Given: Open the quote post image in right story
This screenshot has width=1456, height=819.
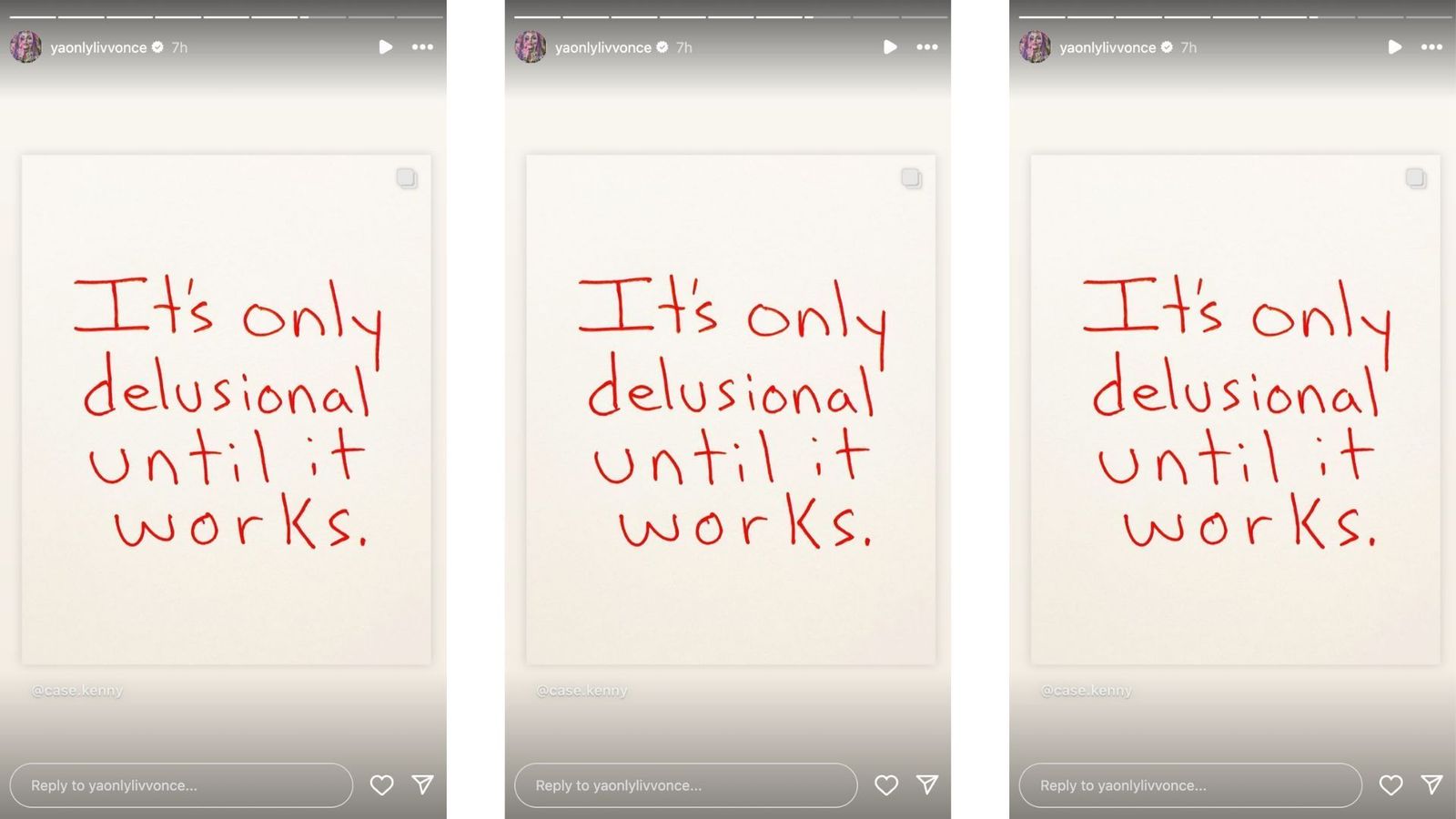Looking at the screenshot, I should pos(1236,409).
